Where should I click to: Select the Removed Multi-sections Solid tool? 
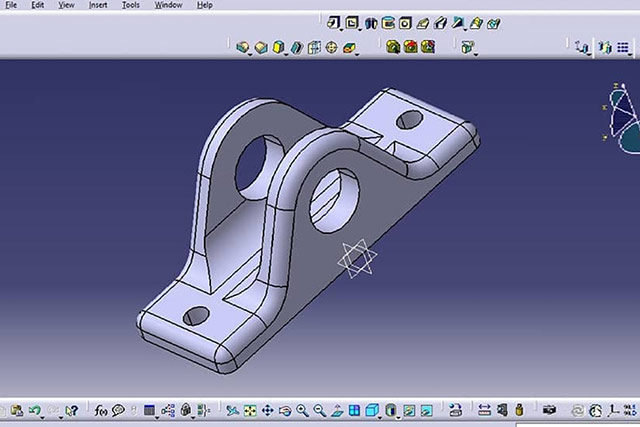coord(493,23)
